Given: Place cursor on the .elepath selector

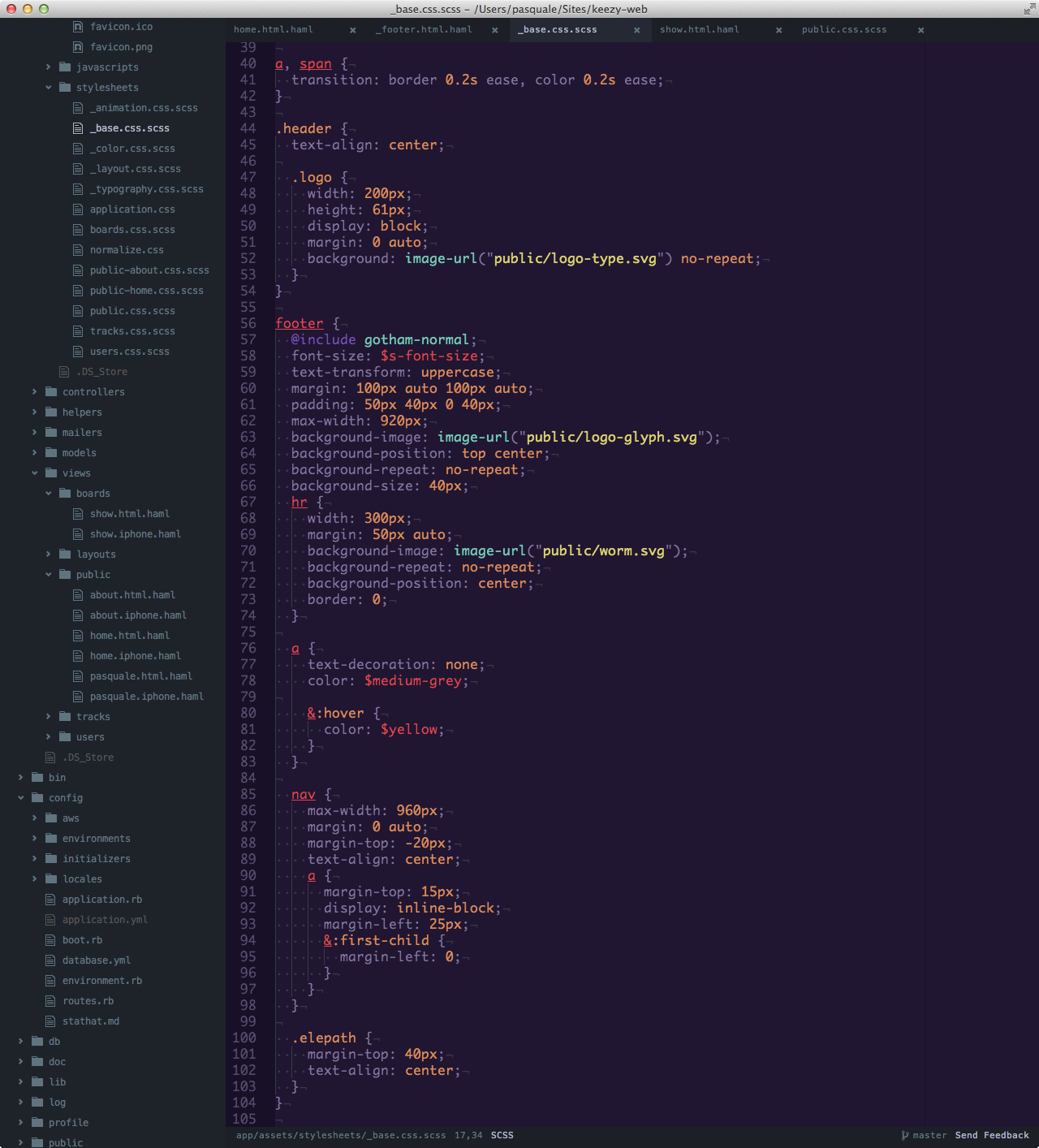Looking at the screenshot, I should point(324,1038).
